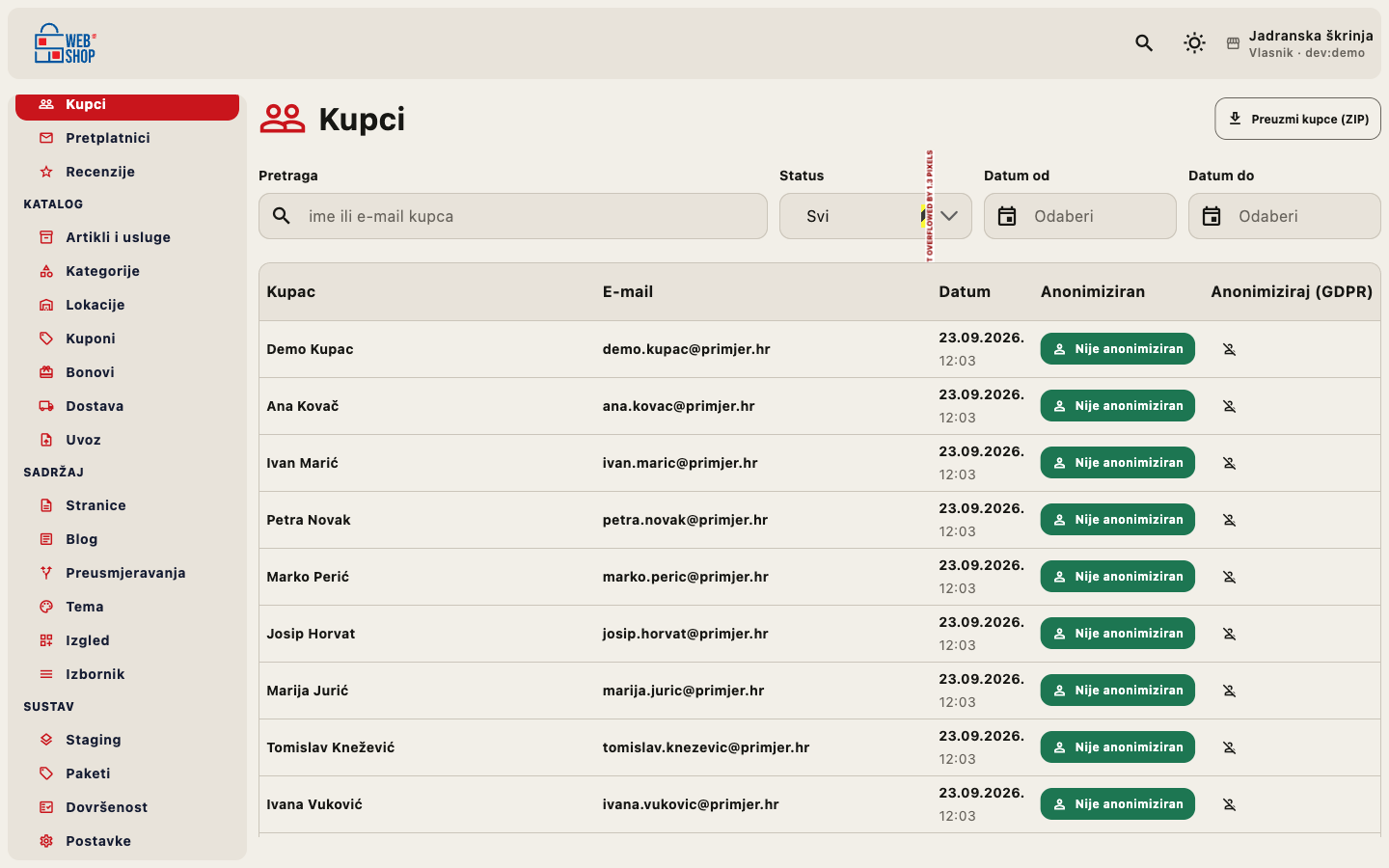Go to Preusmjeravanja in the sidebar

(127, 573)
